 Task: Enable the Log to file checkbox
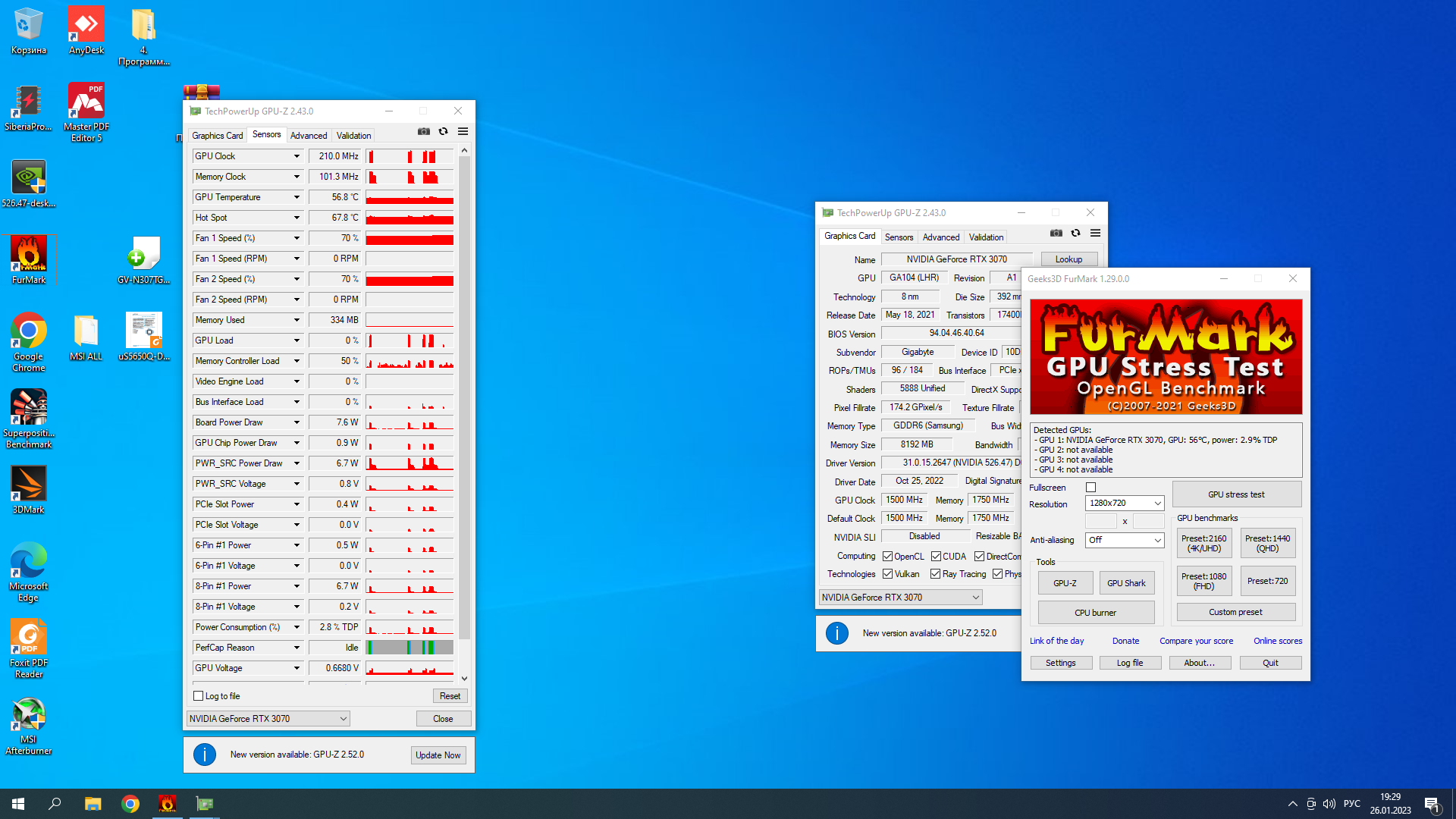click(199, 696)
